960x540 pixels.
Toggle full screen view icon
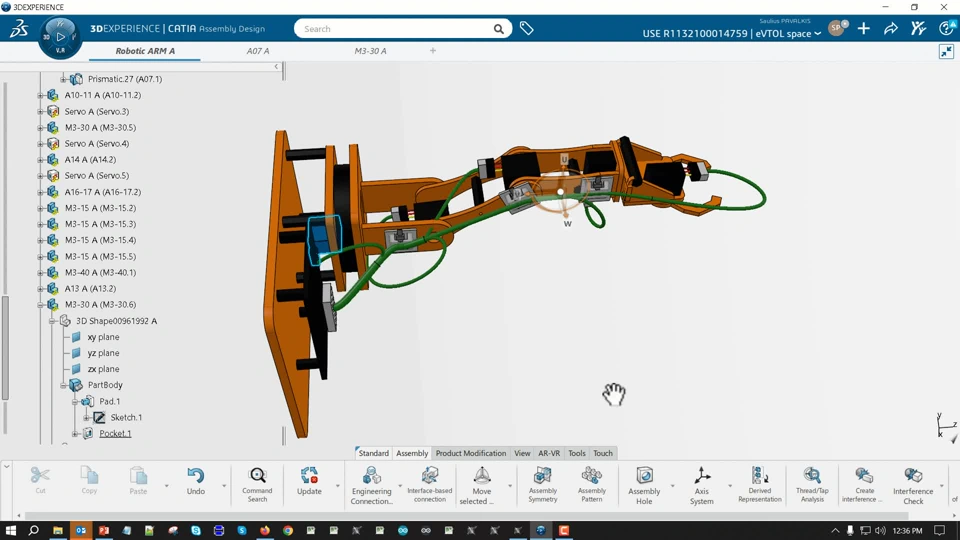[946, 51]
